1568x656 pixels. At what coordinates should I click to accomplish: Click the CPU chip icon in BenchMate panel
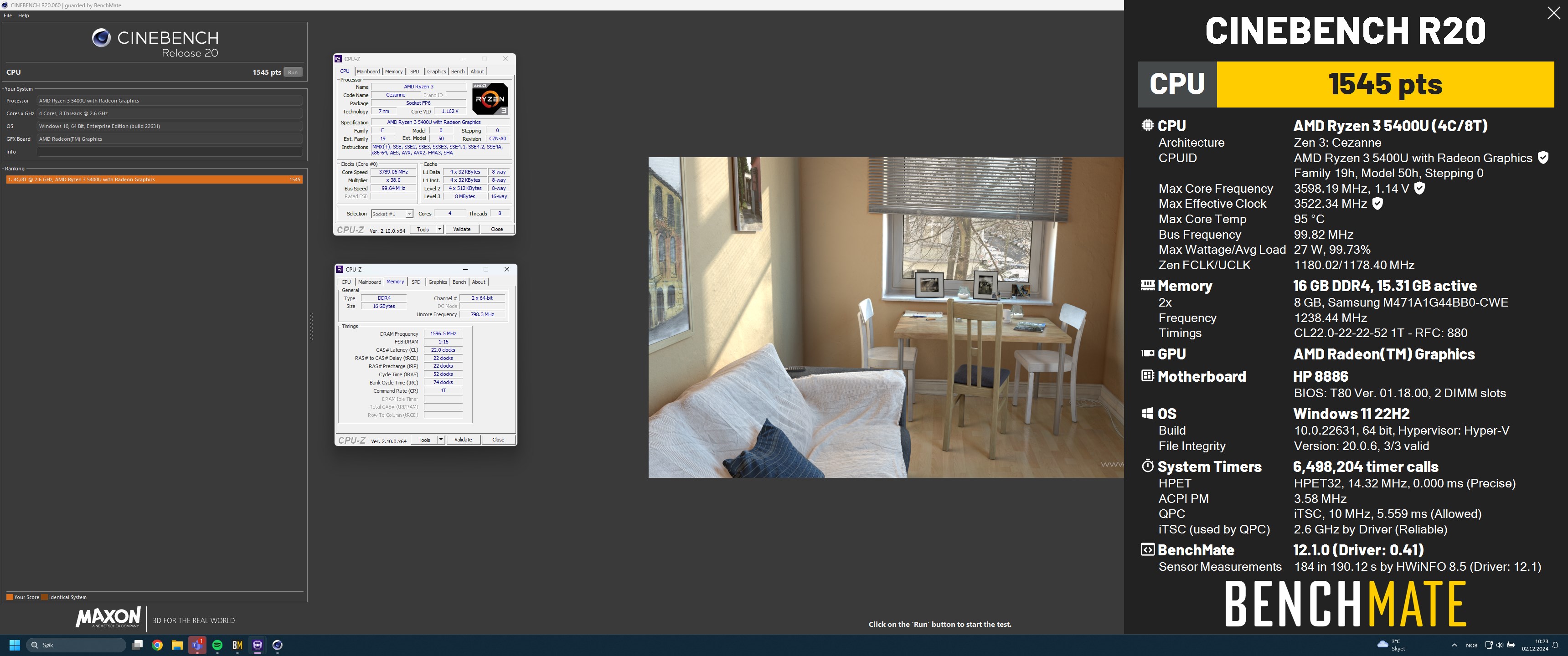click(x=1147, y=125)
